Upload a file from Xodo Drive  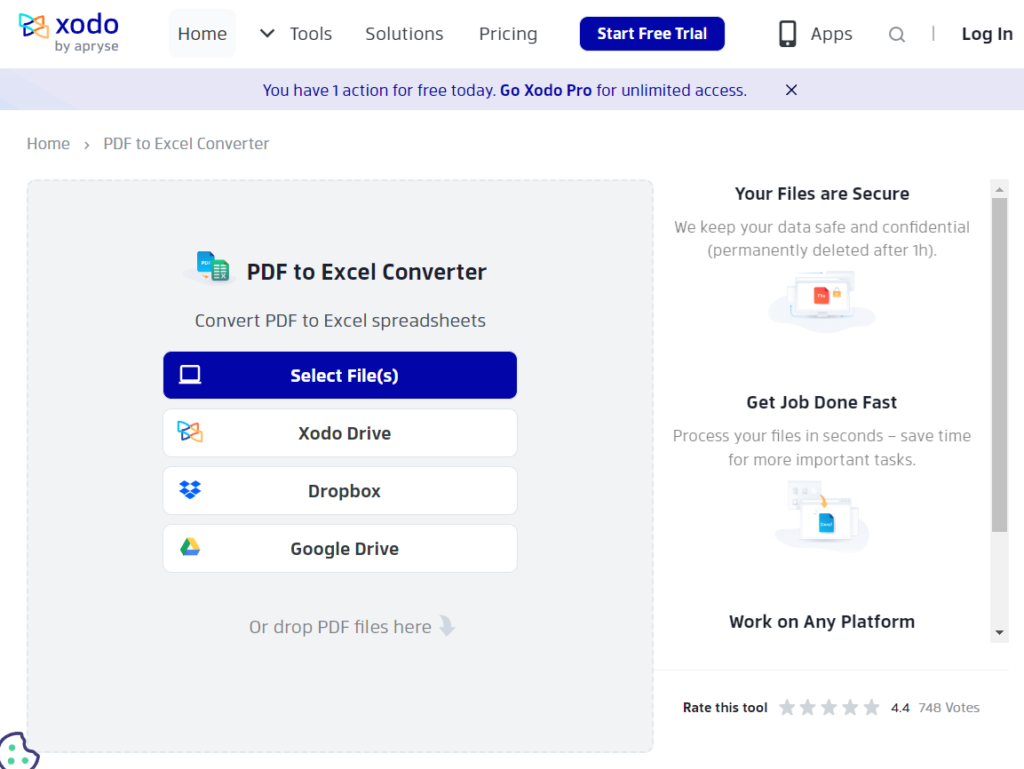[339, 433]
